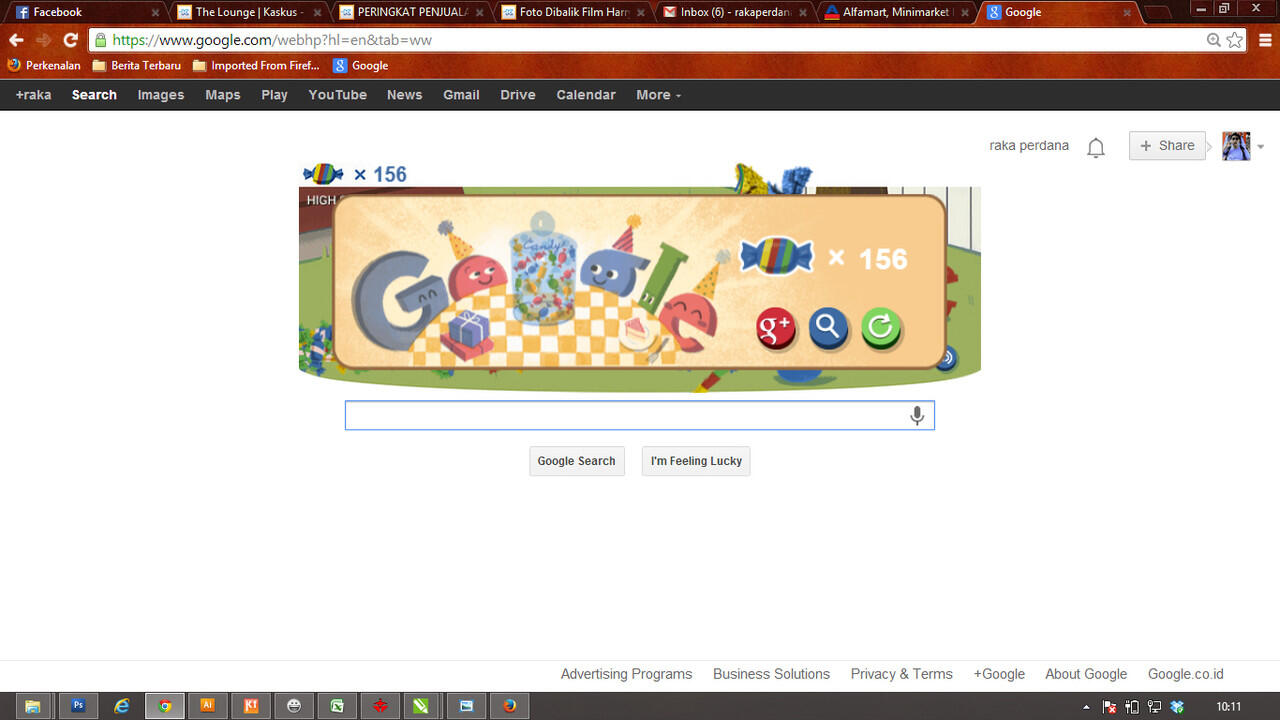Switch to The Lounge | Kaskus tab
1280x720 pixels.
coord(248,12)
